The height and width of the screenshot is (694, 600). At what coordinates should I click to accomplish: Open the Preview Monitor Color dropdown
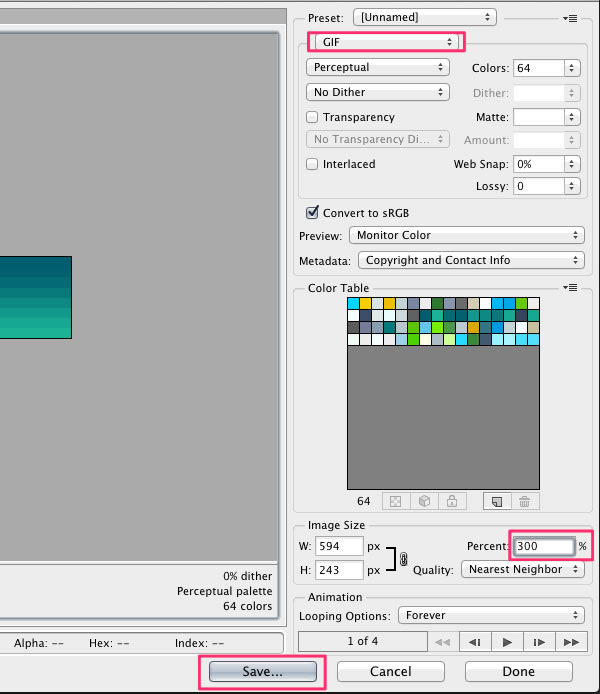pos(467,235)
